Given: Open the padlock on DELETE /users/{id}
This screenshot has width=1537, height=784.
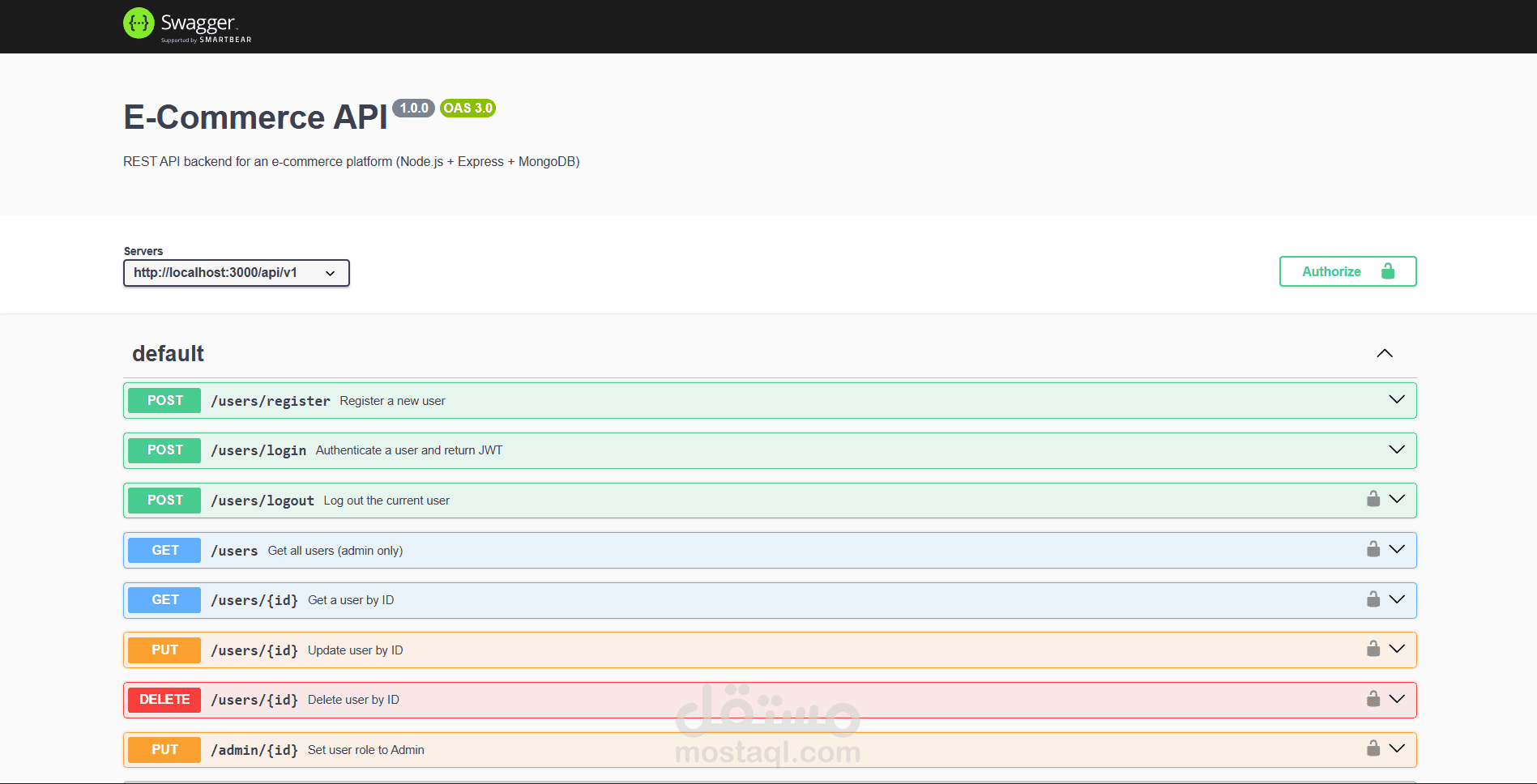Looking at the screenshot, I should [x=1373, y=699].
